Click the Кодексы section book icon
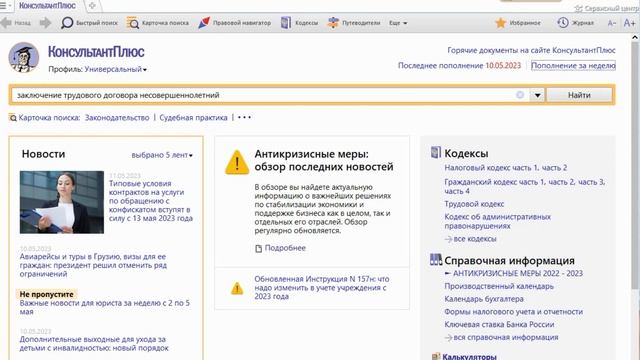This screenshot has width=640, height=360. (x=436, y=153)
